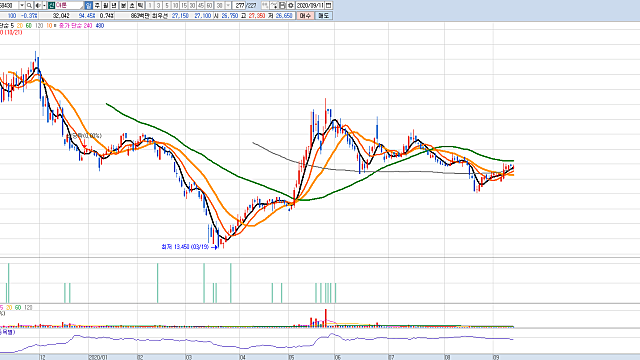Image resolution: width=640 pixels, height=360 pixels.
Task: Click the stock code input field
Action: coord(9,5)
